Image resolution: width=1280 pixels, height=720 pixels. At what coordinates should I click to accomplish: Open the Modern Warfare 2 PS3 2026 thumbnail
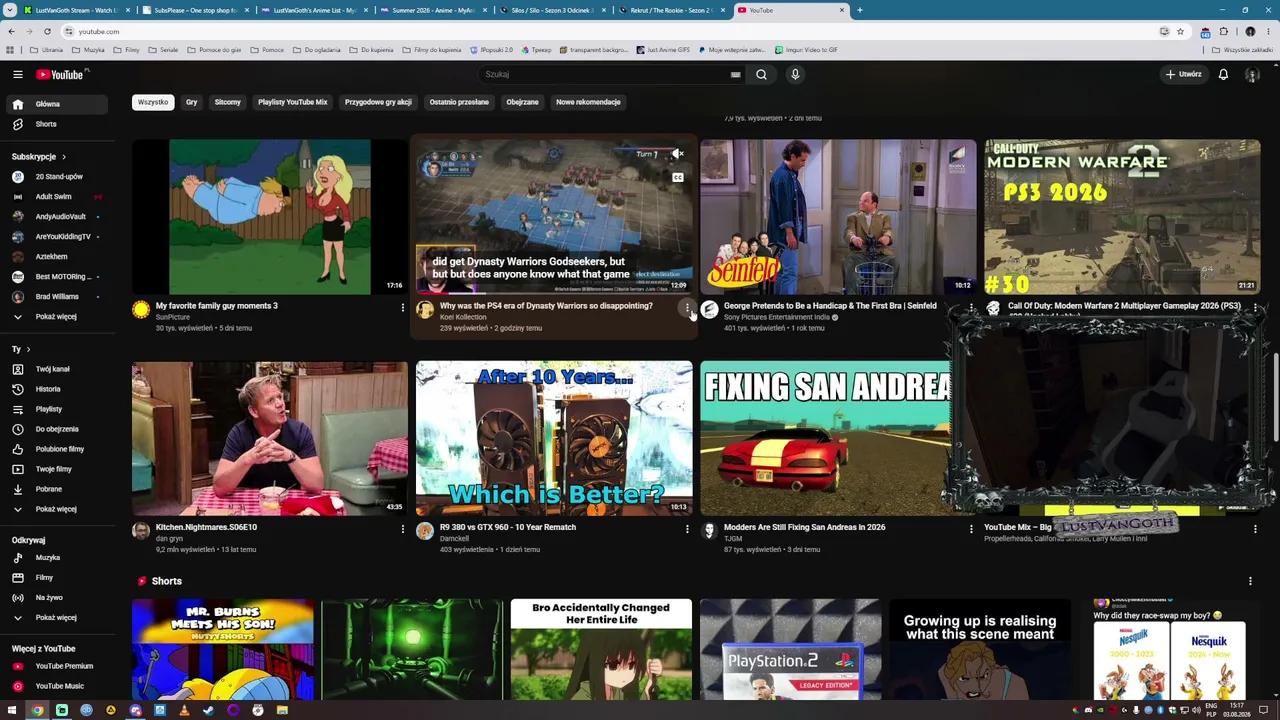[x=1122, y=217]
